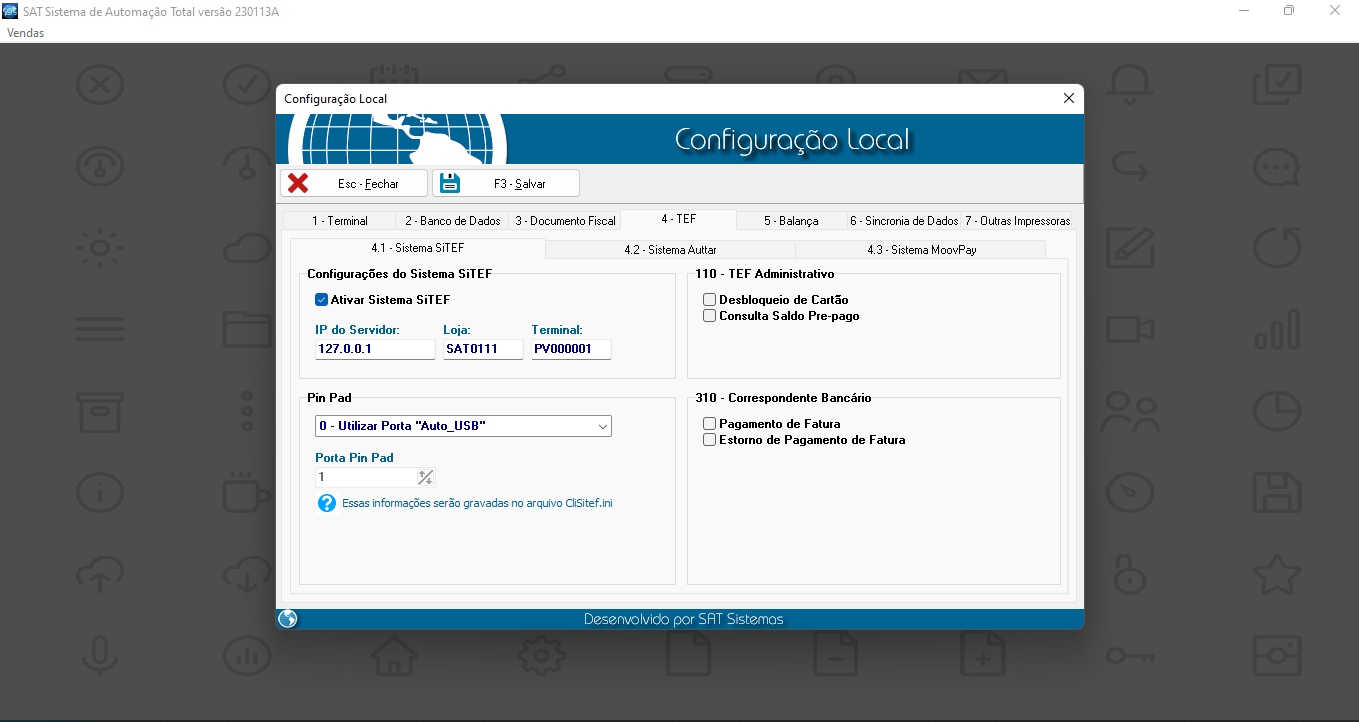The image size is (1359, 722).
Task: Switch to the 3 - Documento Fiscal tab
Action: point(565,221)
